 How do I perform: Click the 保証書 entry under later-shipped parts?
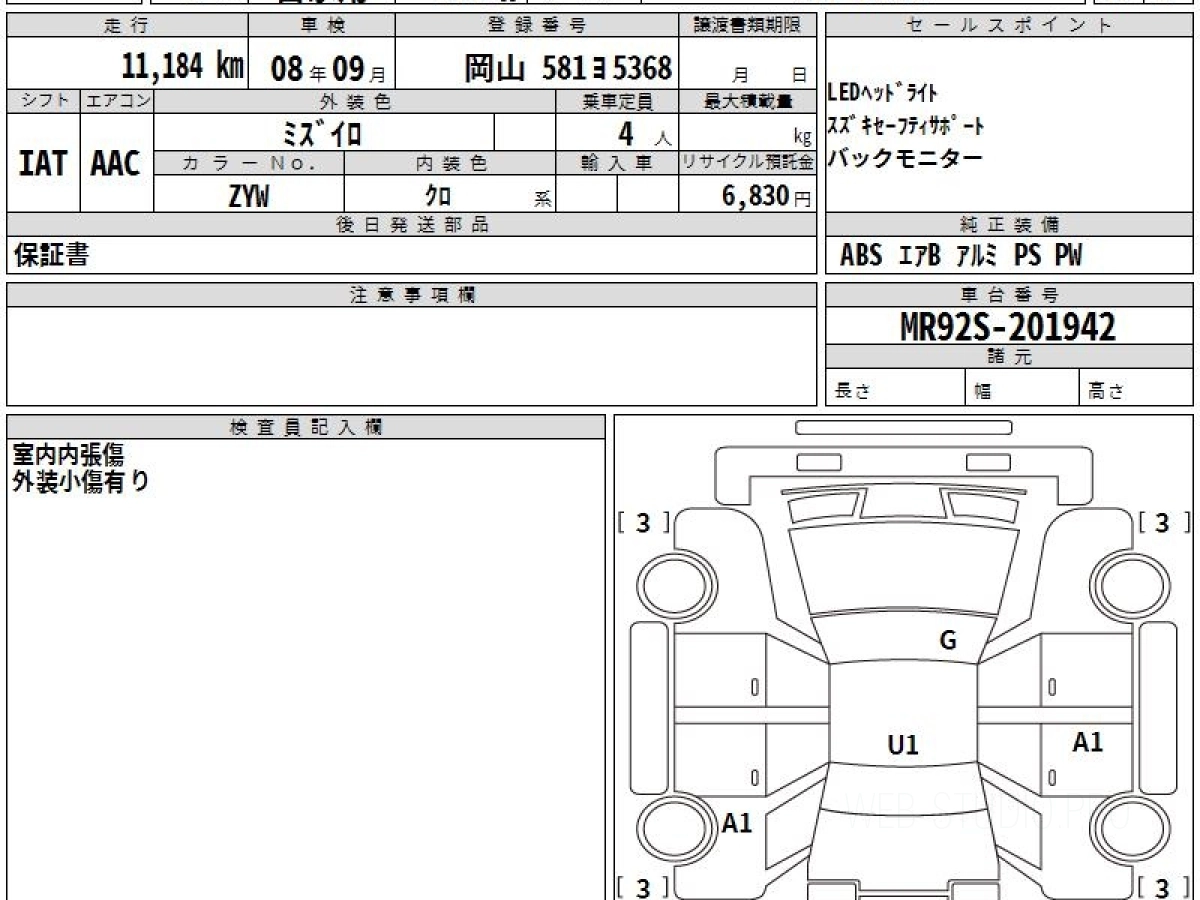(51, 256)
